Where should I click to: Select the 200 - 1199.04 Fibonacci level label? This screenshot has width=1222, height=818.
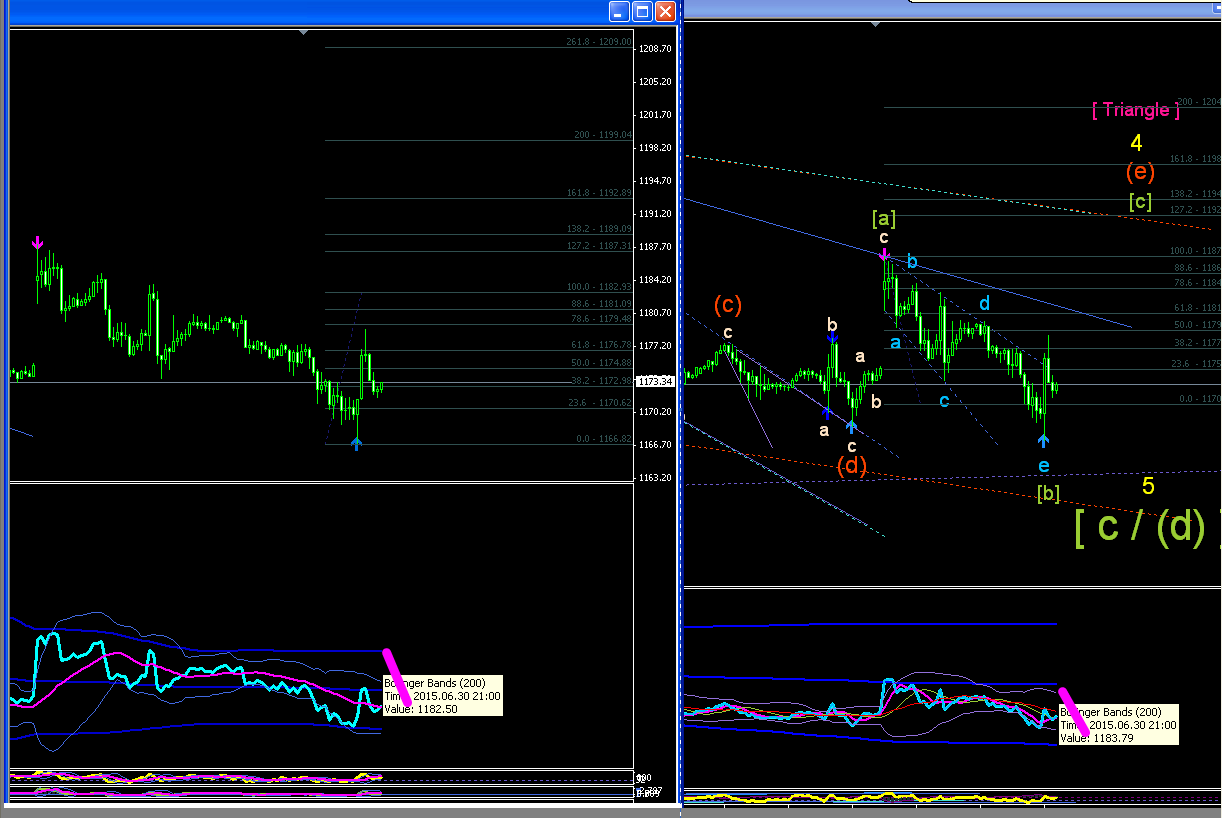coord(603,135)
